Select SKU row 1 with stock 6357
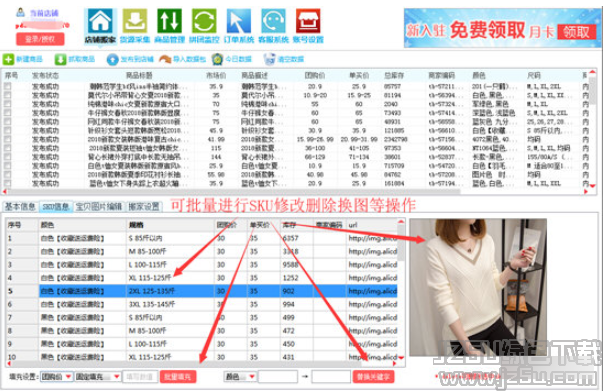This screenshot has height=391, width=603. [x=202, y=238]
